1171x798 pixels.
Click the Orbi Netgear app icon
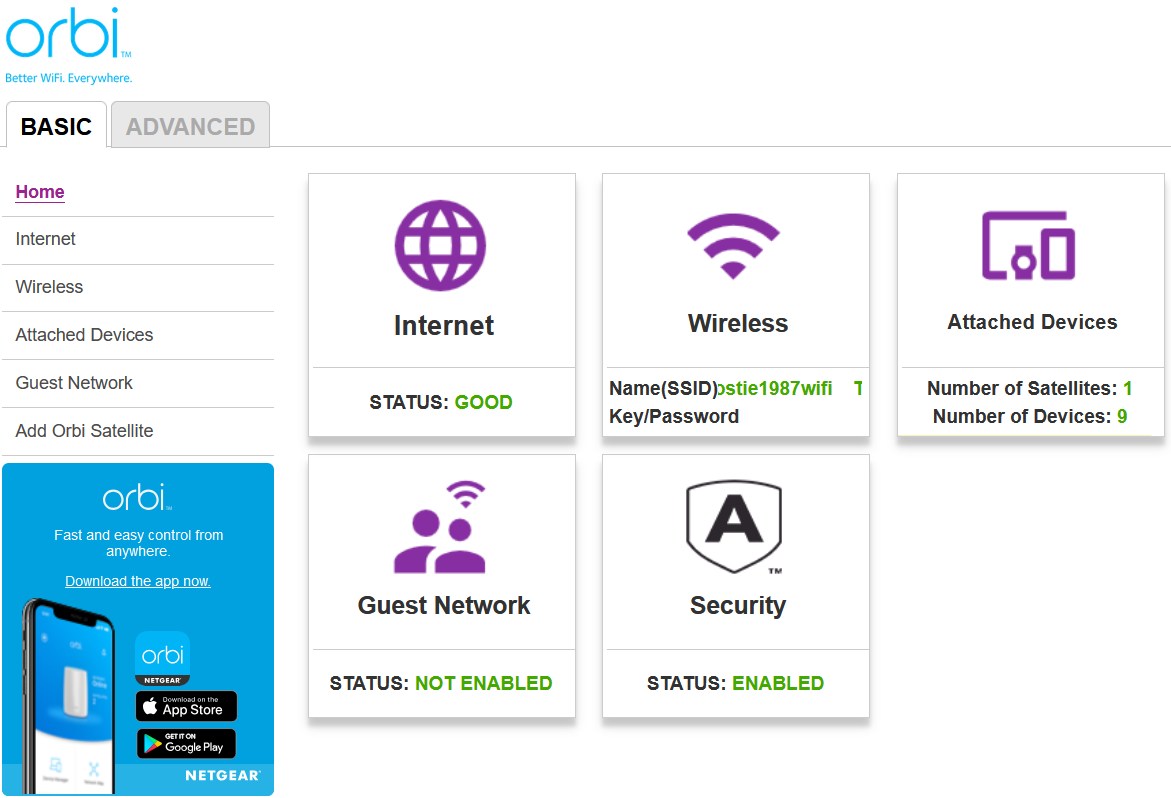(x=163, y=658)
